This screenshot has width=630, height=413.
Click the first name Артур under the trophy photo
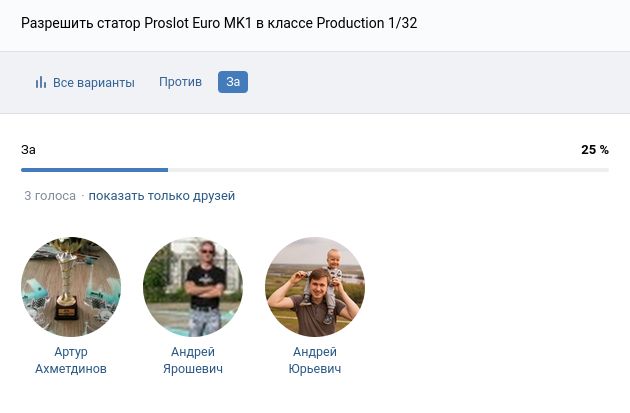tap(71, 352)
